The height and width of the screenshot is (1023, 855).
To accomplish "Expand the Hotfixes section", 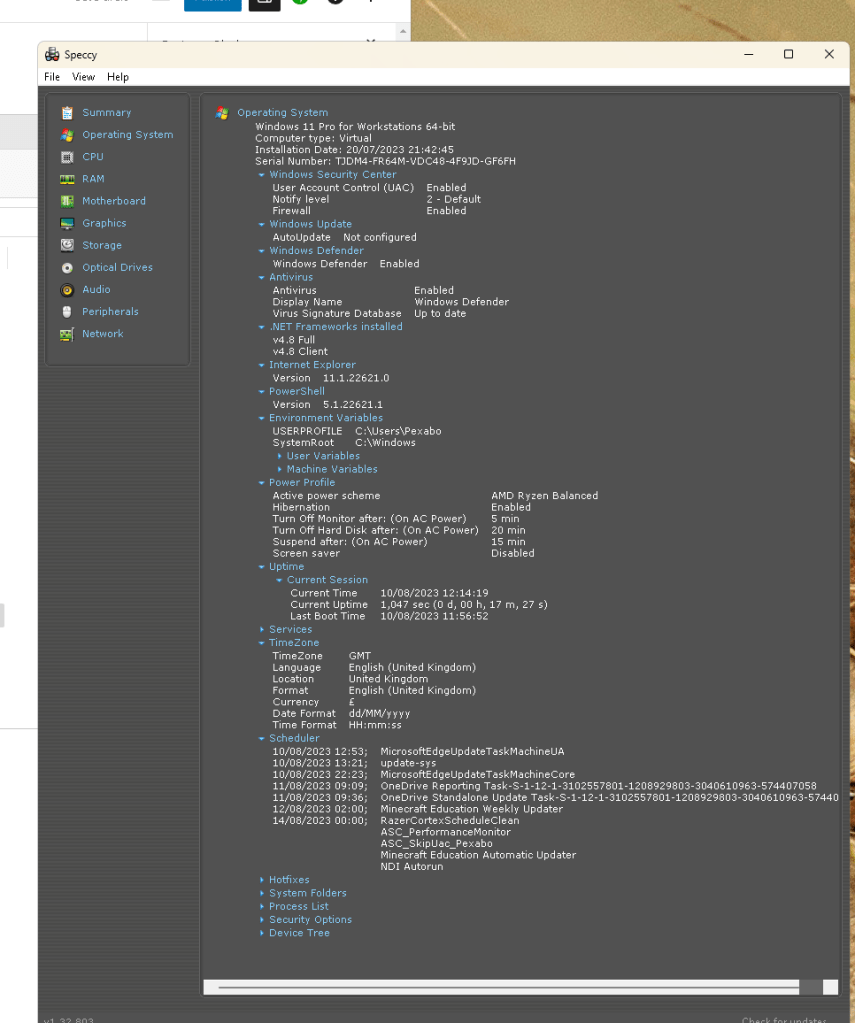I will [x=261, y=880].
